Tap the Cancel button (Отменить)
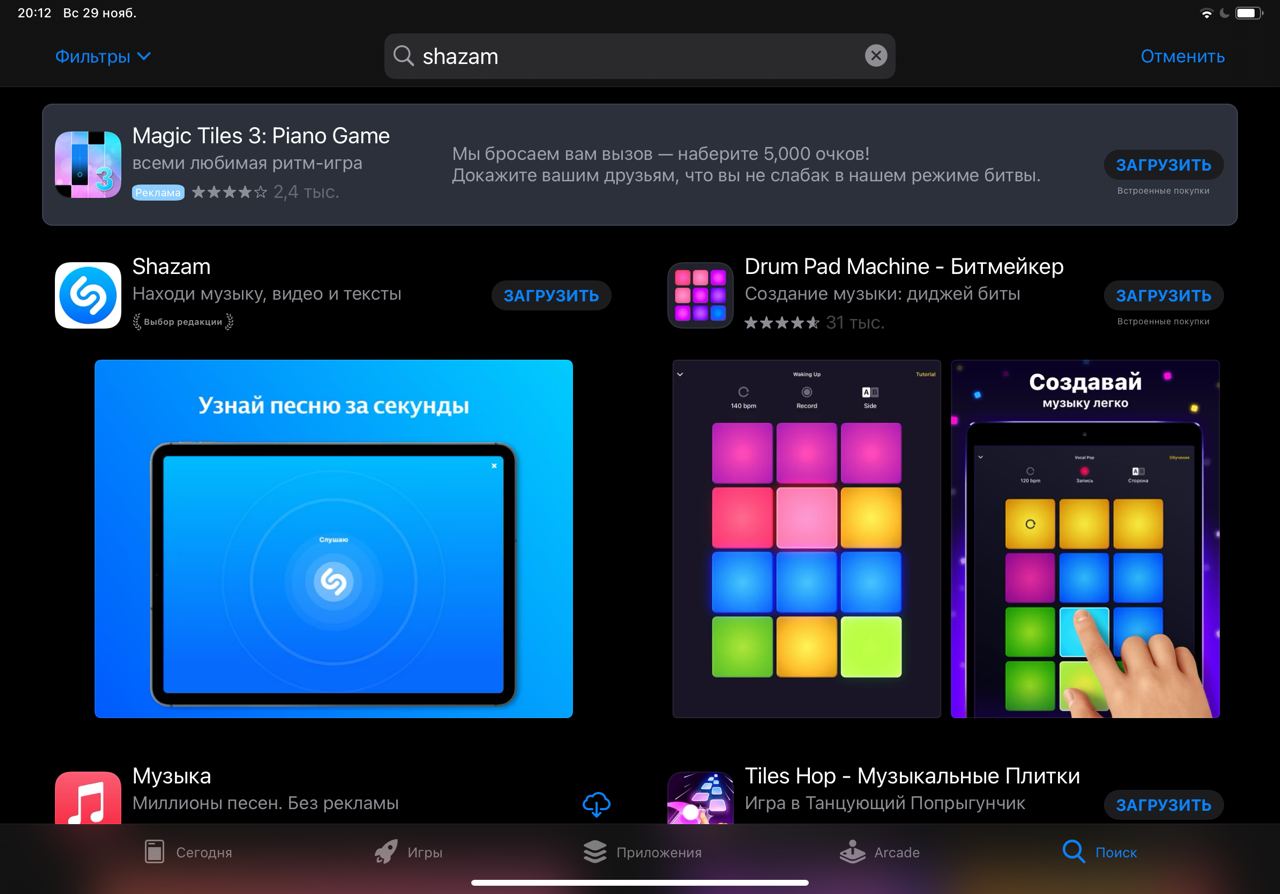The image size is (1280, 894). click(1183, 56)
